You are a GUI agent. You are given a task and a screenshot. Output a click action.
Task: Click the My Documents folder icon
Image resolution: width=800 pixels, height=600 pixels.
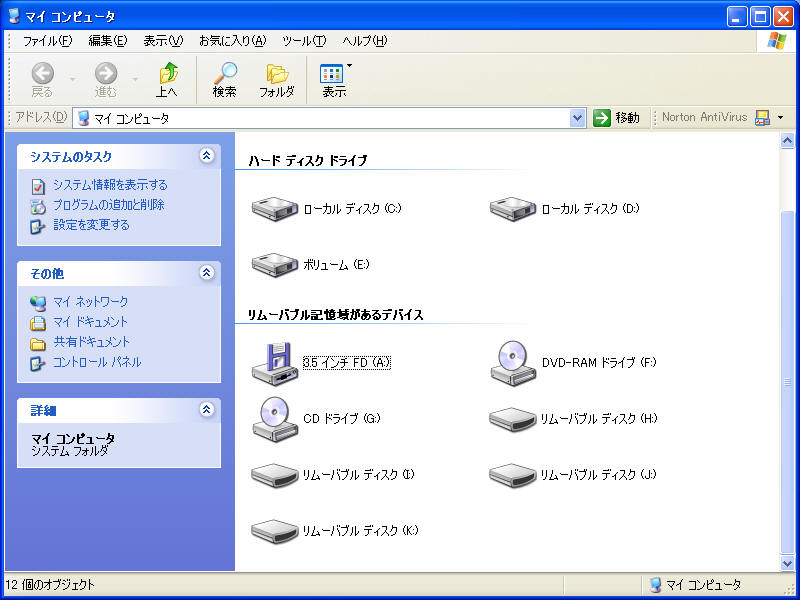[38, 323]
